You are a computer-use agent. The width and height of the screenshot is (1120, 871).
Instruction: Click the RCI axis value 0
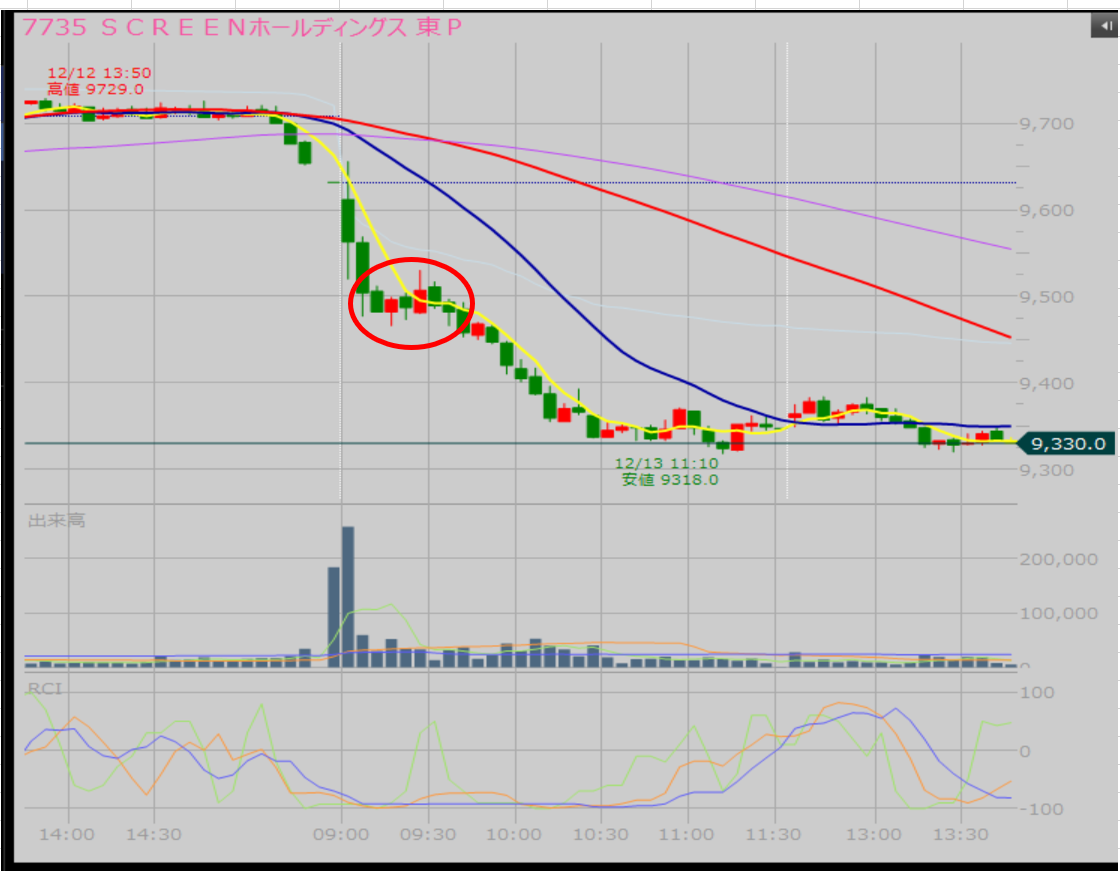(1025, 751)
